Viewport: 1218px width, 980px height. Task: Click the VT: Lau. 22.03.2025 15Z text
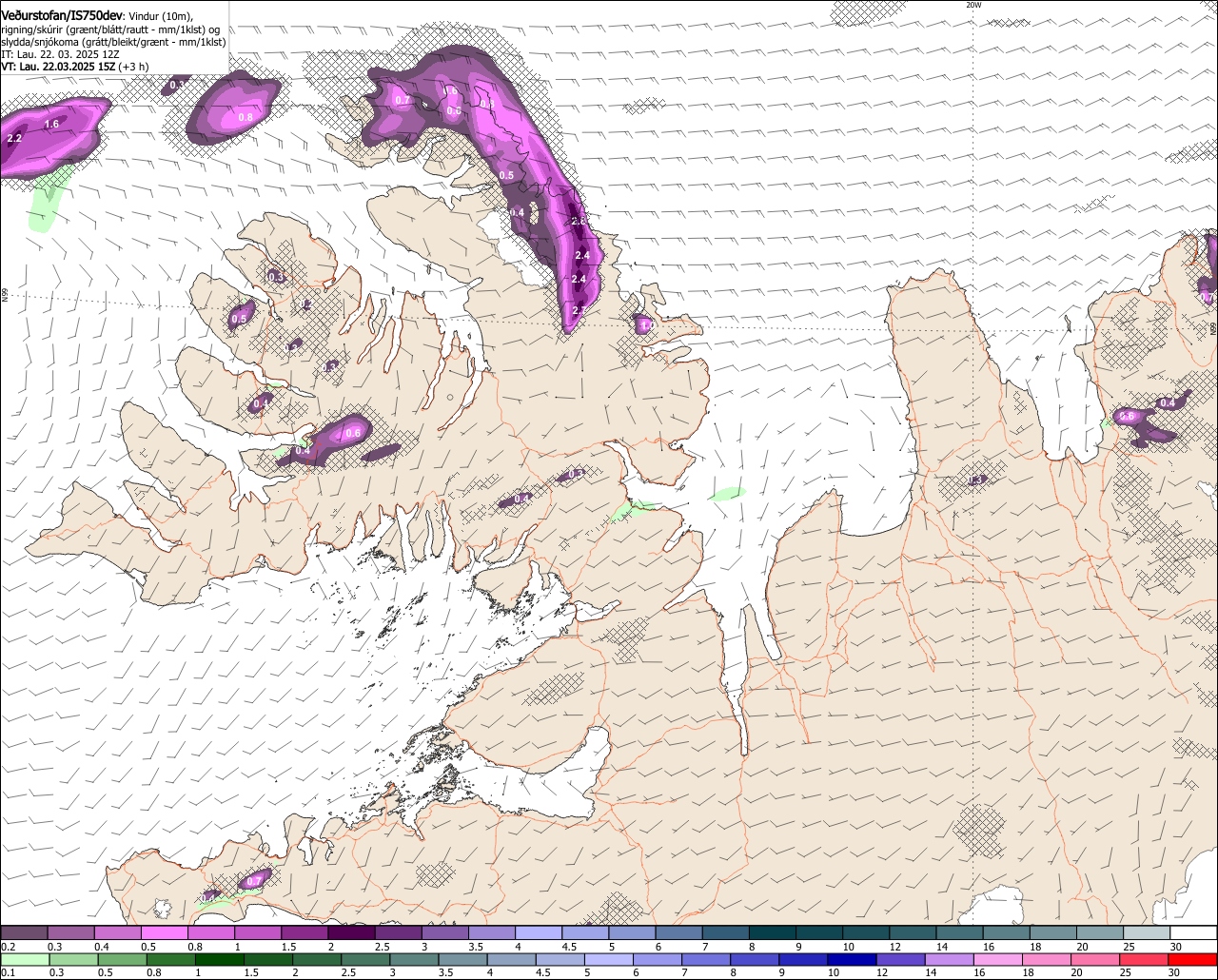point(57,67)
